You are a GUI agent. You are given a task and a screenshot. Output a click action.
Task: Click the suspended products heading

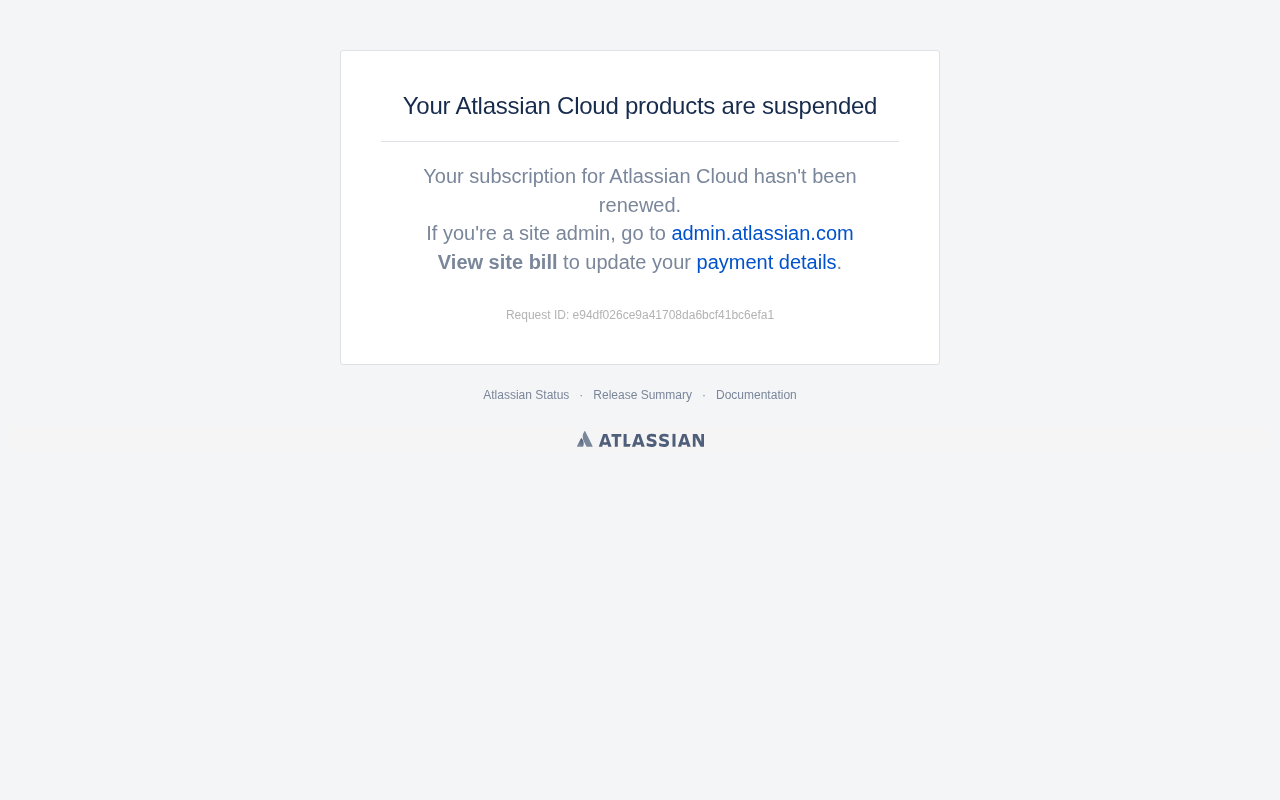click(x=640, y=106)
